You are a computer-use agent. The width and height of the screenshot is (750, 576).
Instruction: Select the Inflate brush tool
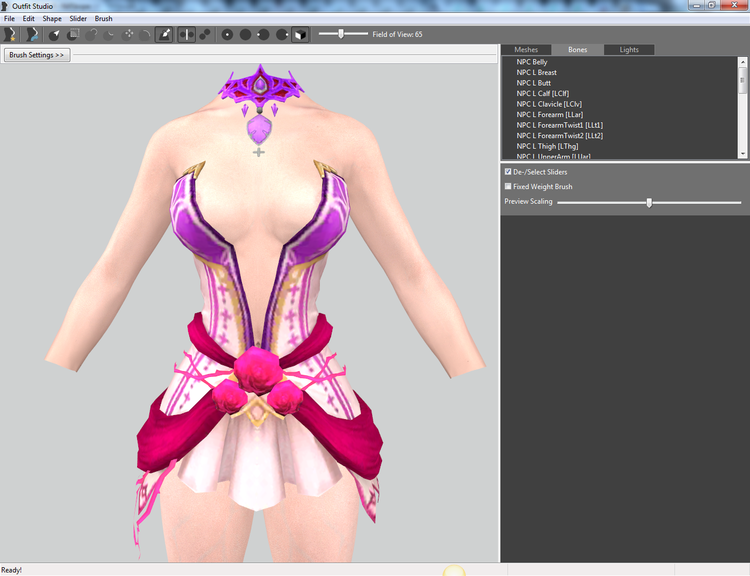click(x=91, y=34)
